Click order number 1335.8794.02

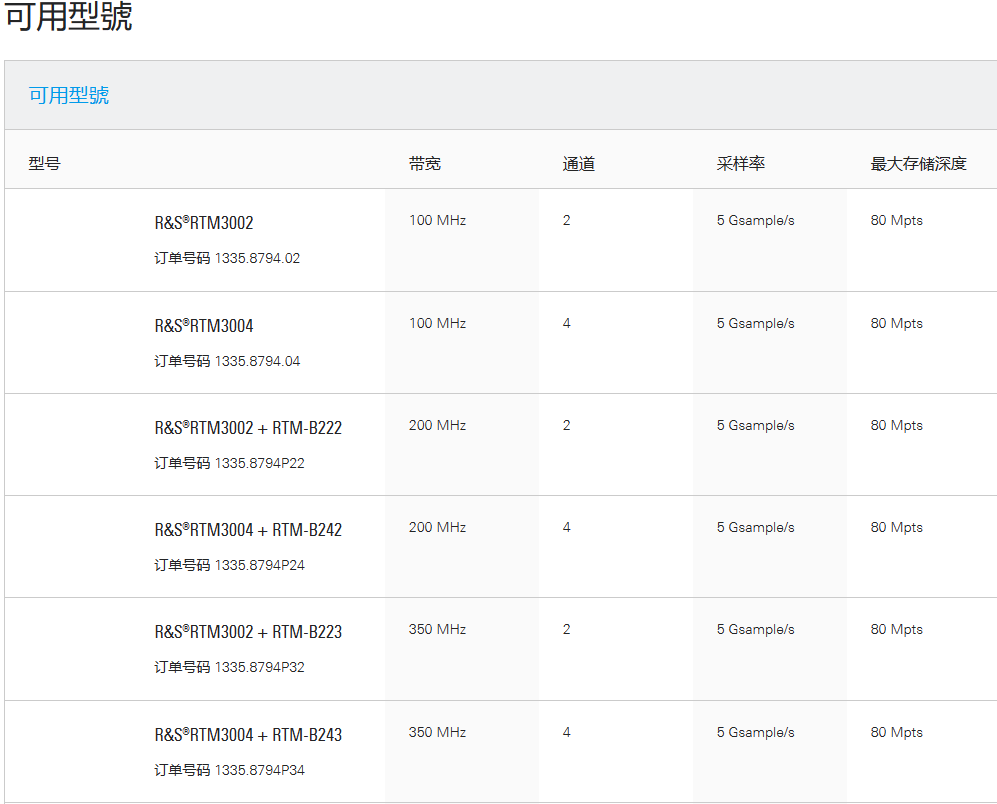257,258
